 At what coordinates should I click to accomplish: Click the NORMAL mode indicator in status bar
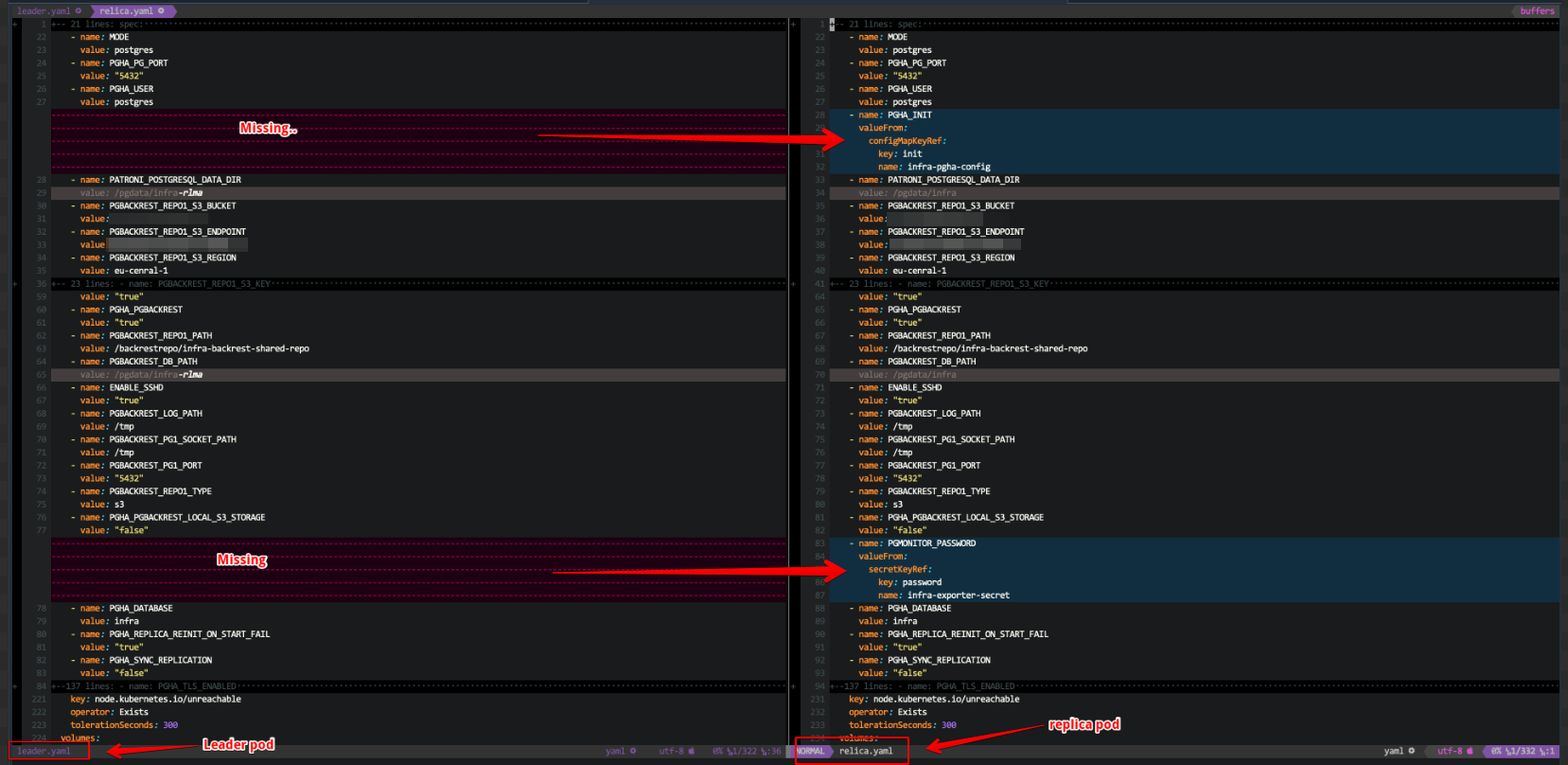click(x=810, y=751)
